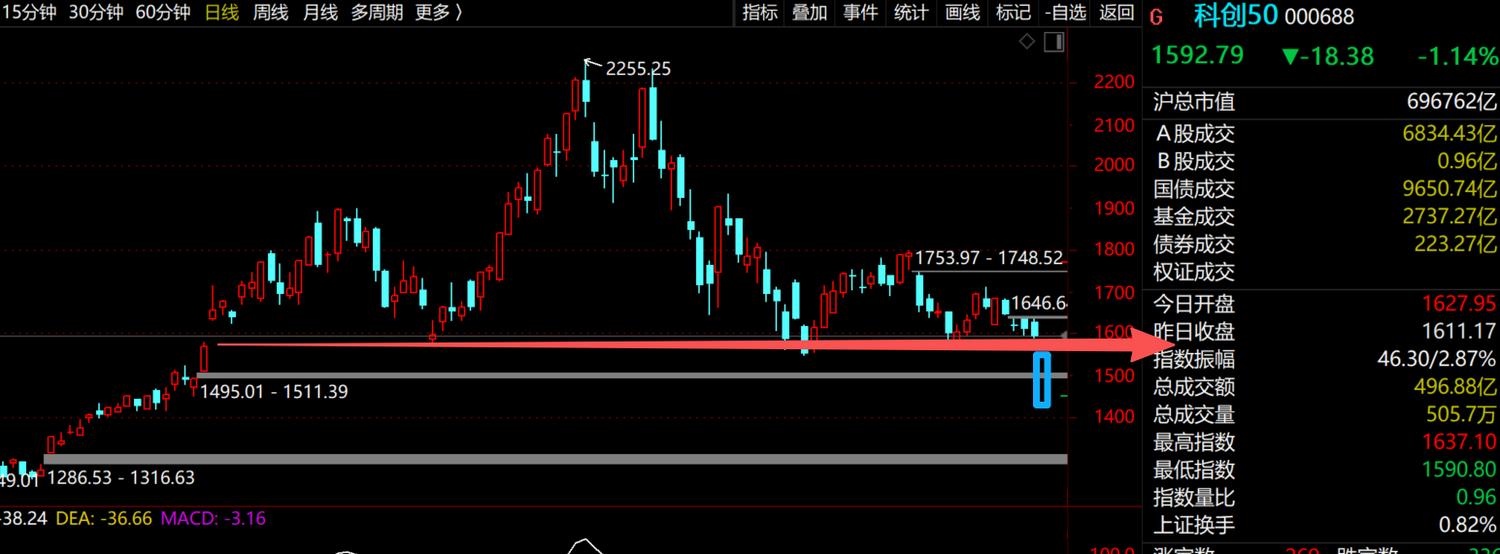Click the 2200 price axis label
Screen dimensions: 1500x554
pyautogui.click(x=1114, y=82)
